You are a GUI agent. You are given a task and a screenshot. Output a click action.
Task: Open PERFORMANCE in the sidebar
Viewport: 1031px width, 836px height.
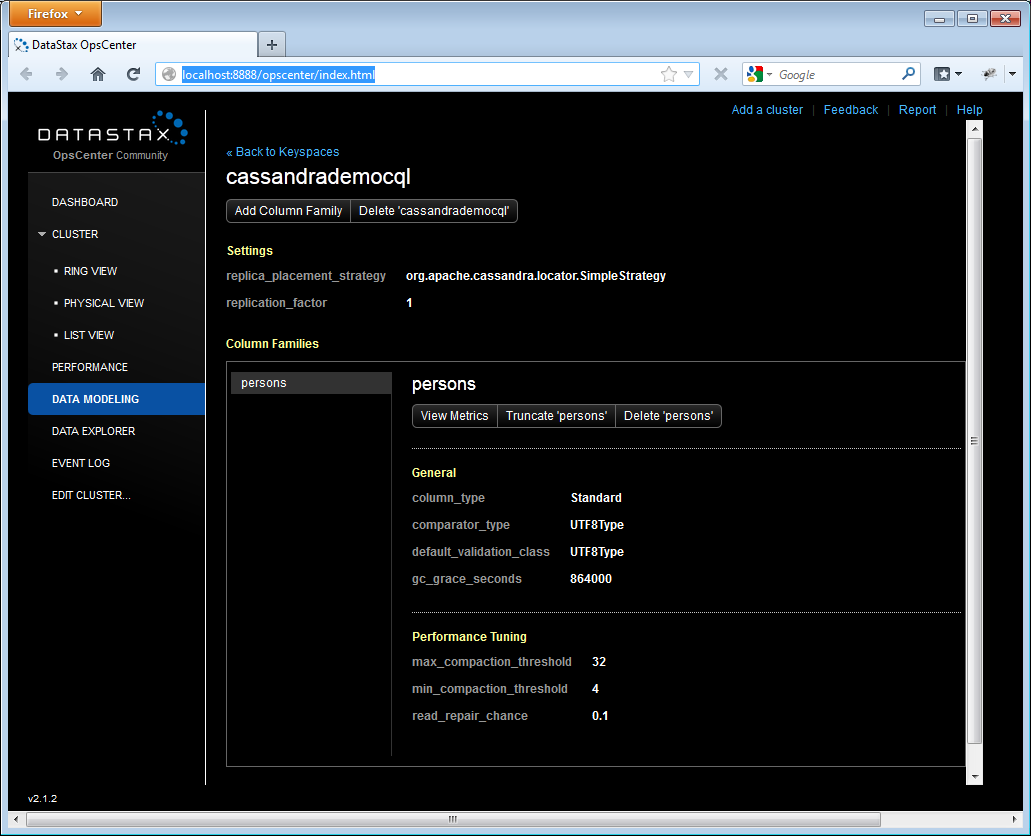pos(90,367)
